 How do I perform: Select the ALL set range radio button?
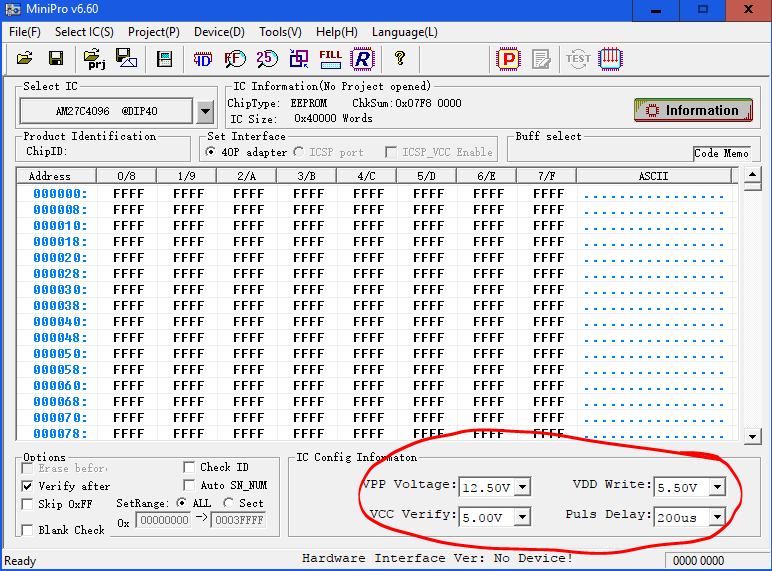182,503
